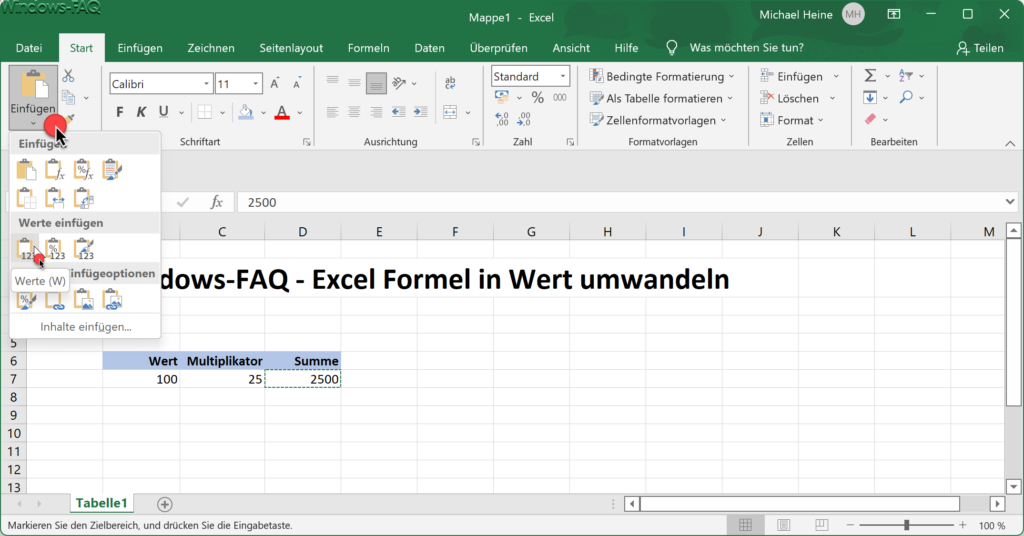The height and width of the screenshot is (536, 1024).
Task: Click the Increase Font Size icon
Action: [275, 84]
